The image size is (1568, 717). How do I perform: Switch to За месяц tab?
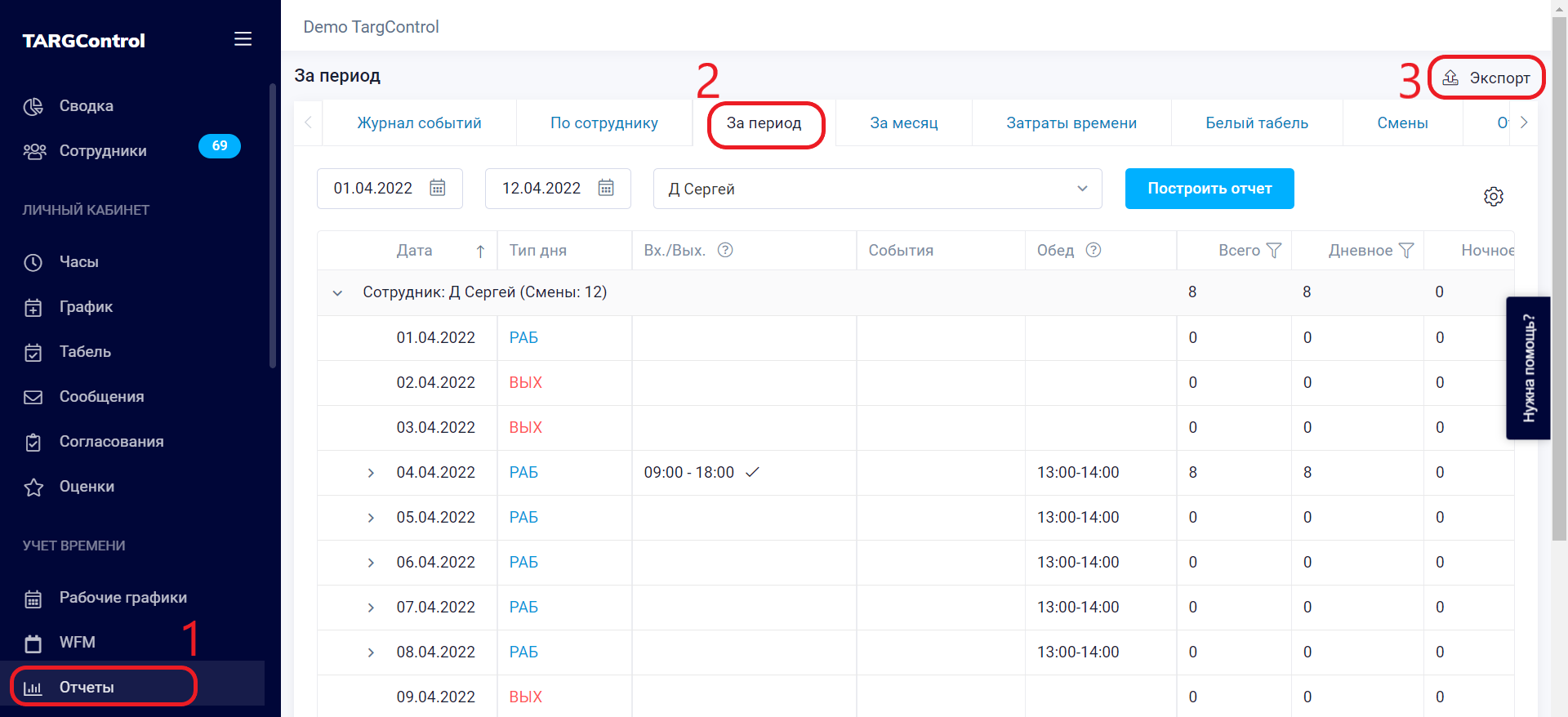(x=903, y=123)
